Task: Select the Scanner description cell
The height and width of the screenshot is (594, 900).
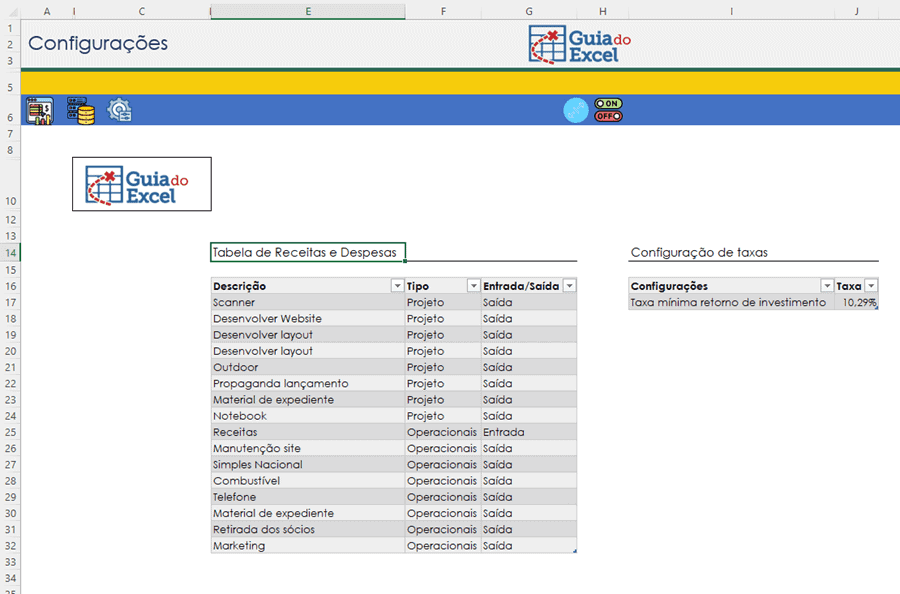Action: [x=307, y=302]
